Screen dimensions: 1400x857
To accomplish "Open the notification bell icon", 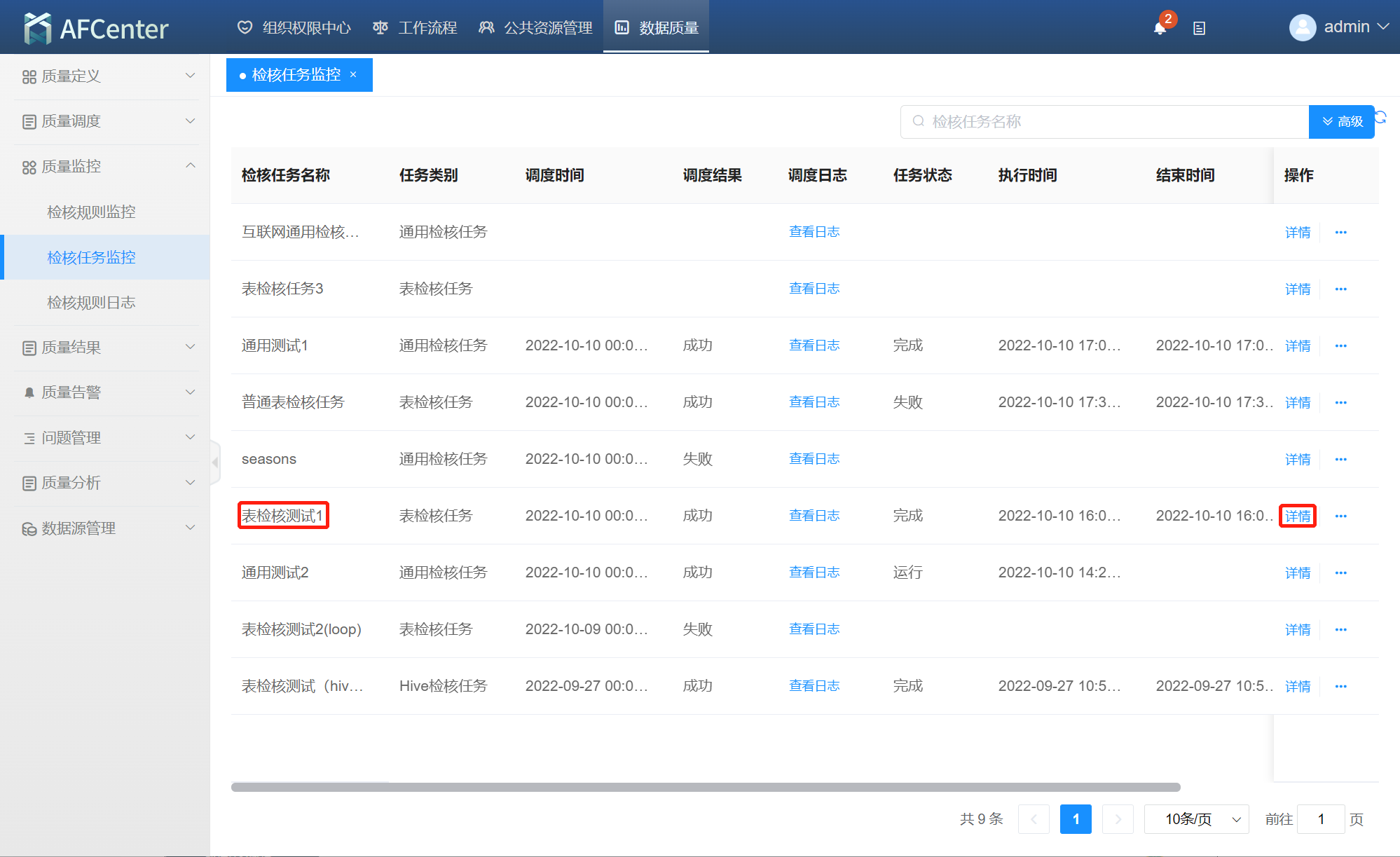I will coord(1160,28).
